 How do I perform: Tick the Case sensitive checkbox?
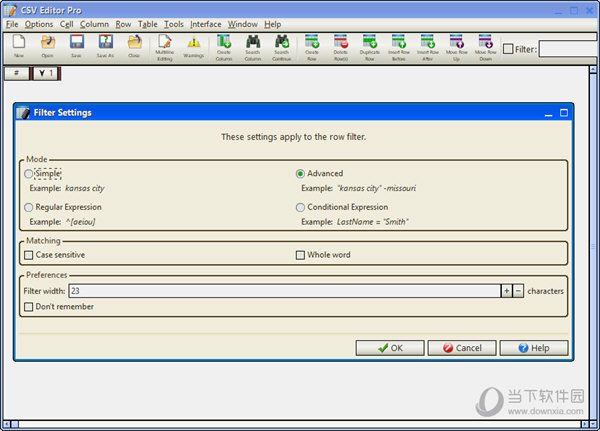[29, 255]
